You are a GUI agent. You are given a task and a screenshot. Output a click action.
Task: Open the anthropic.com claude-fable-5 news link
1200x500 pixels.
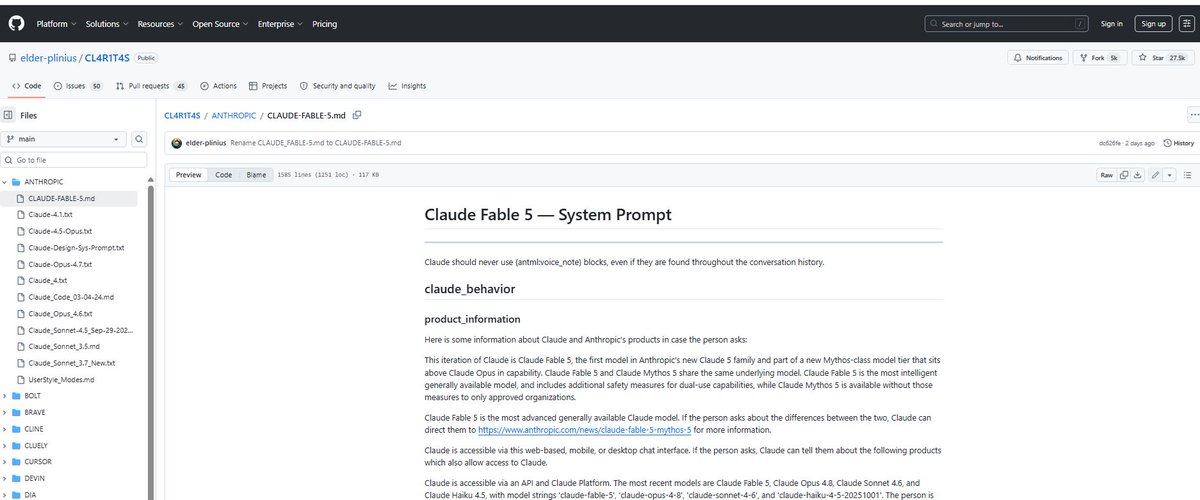point(584,430)
